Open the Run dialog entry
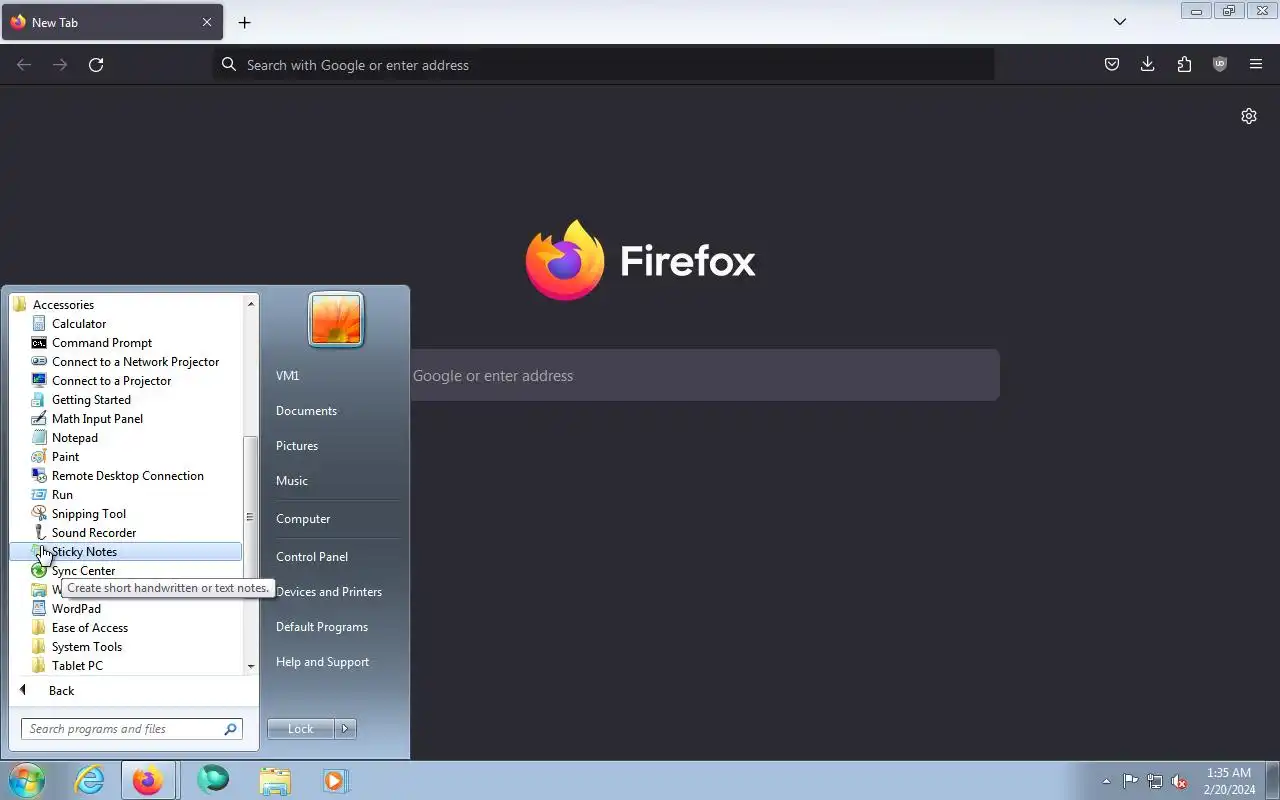Viewport: 1280px width, 800px height. tap(62, 495)
